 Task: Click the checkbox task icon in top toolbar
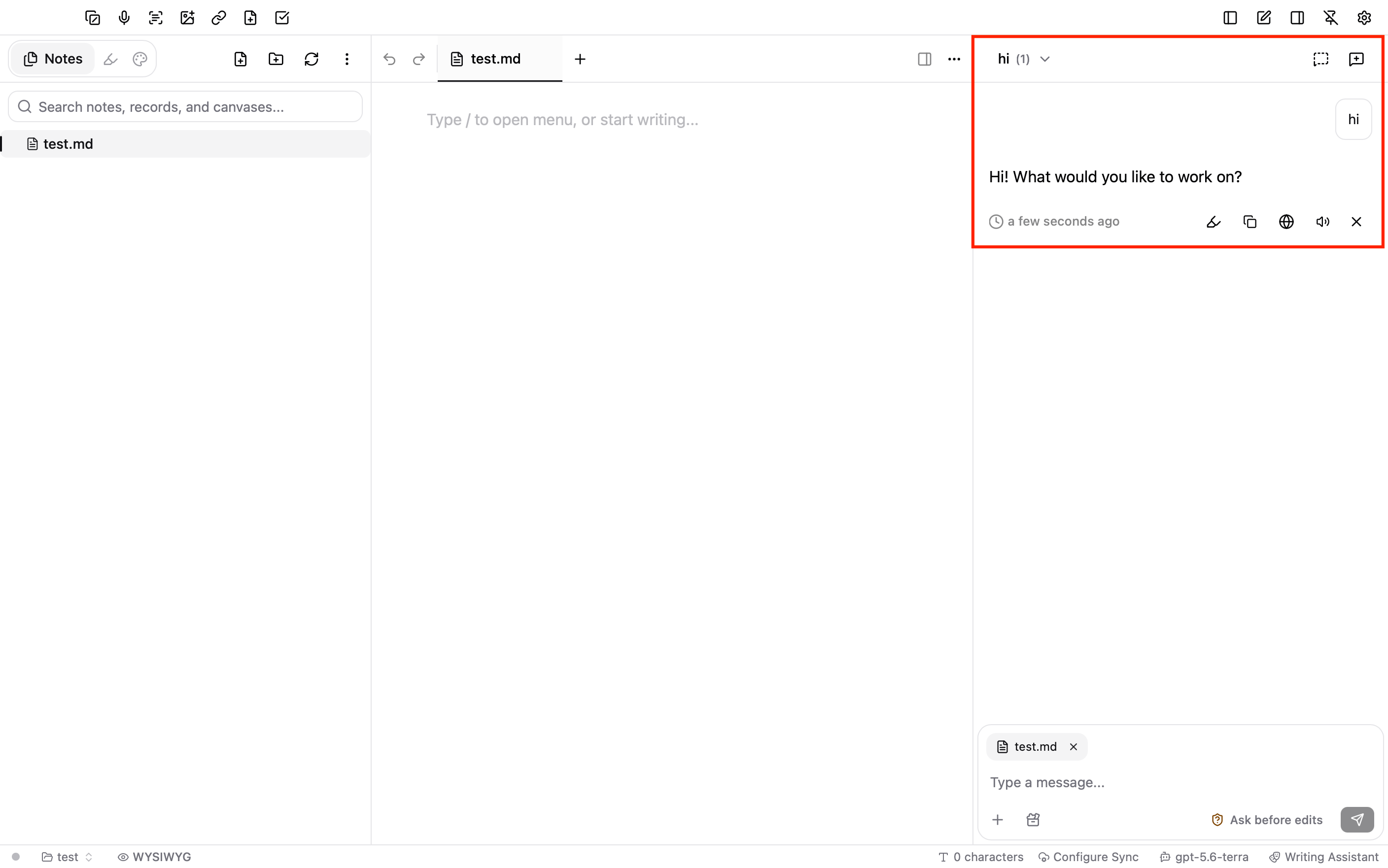point(282,18)
